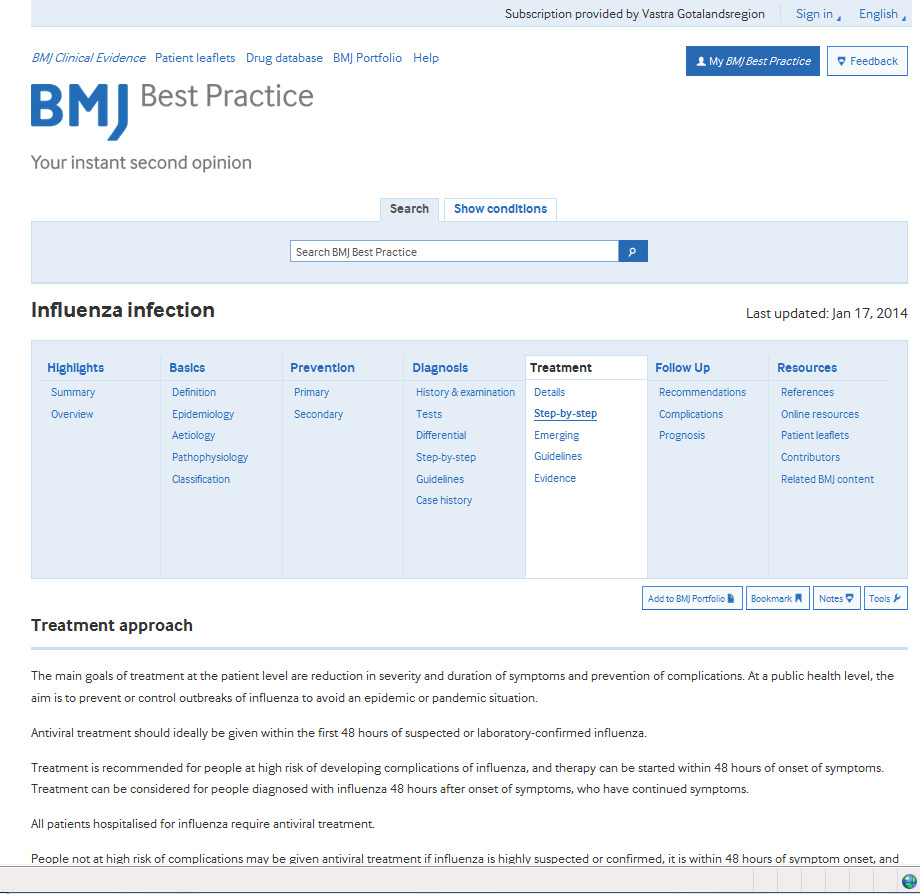Open the BMJ Clinical Evidence link

(89, 58)
